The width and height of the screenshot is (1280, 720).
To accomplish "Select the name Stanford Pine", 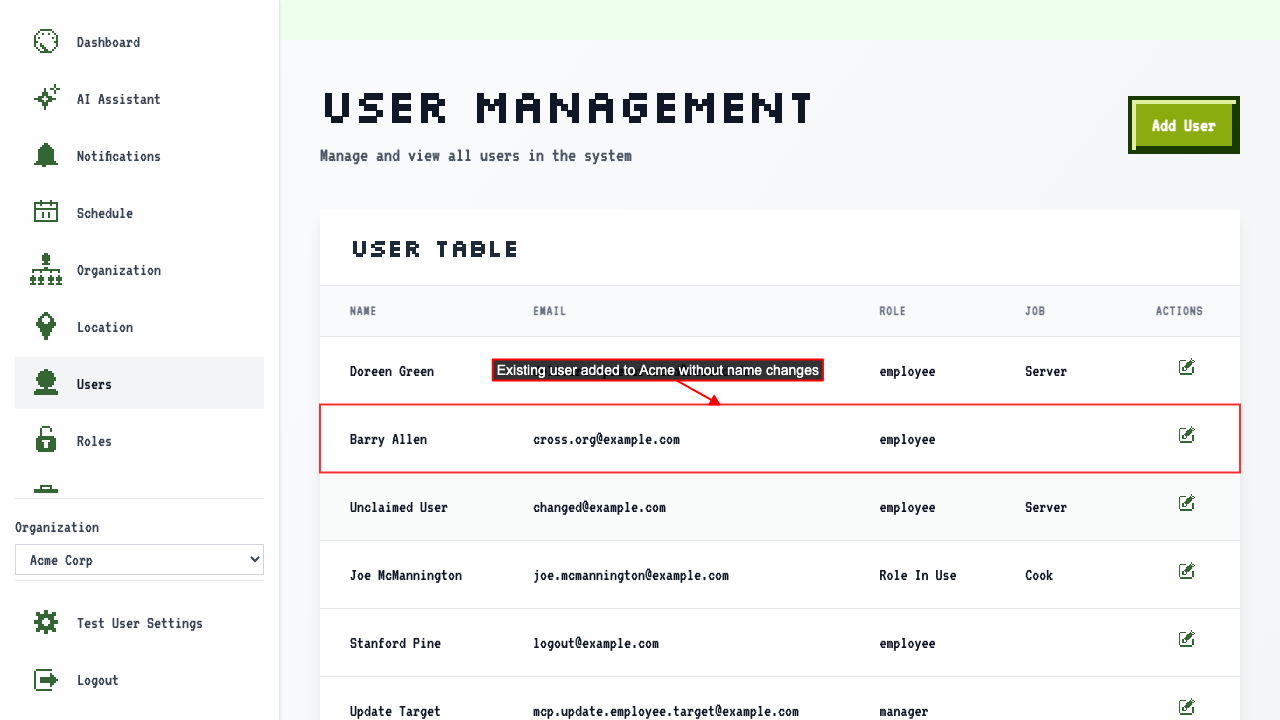I will point(395,643).
